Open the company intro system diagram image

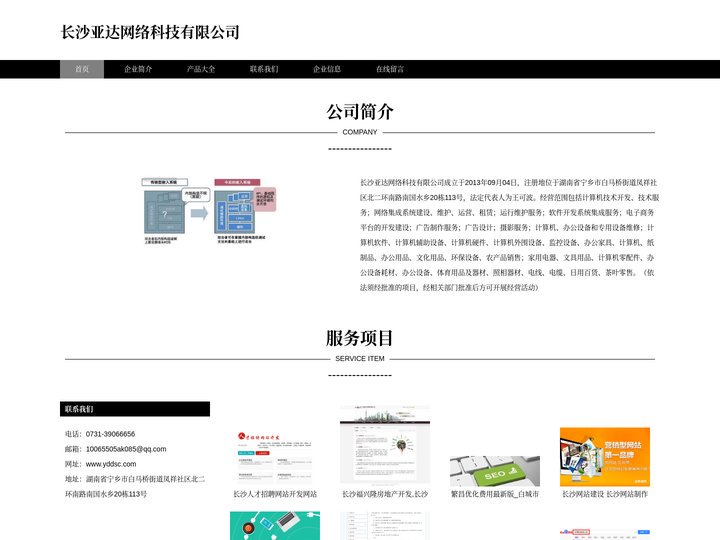[x=209, y=211]
